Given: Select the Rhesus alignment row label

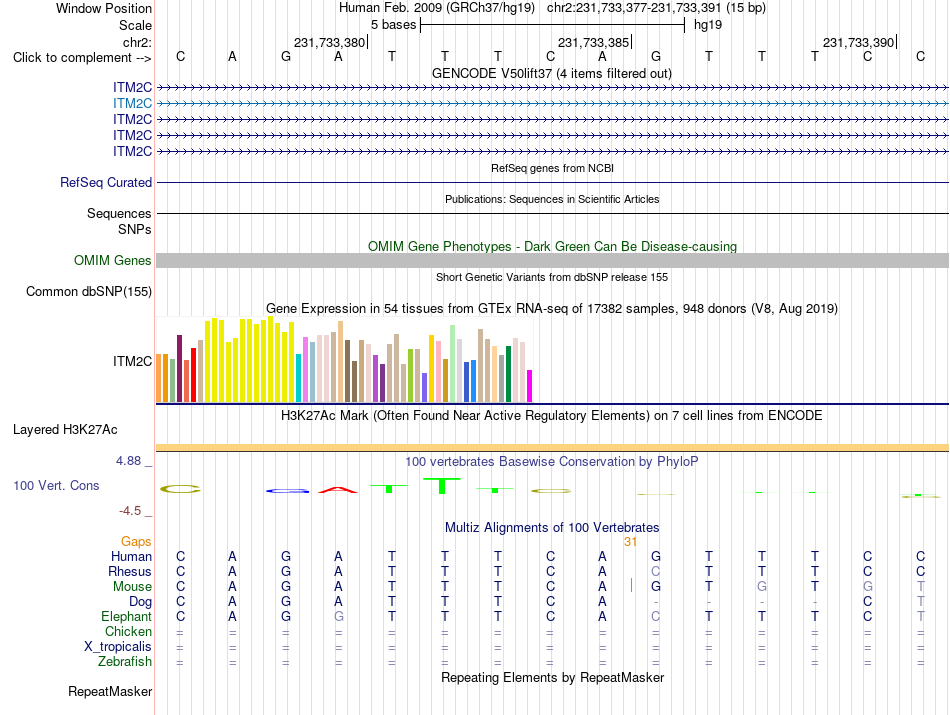Looking at the screenshot, I should 130,571.
